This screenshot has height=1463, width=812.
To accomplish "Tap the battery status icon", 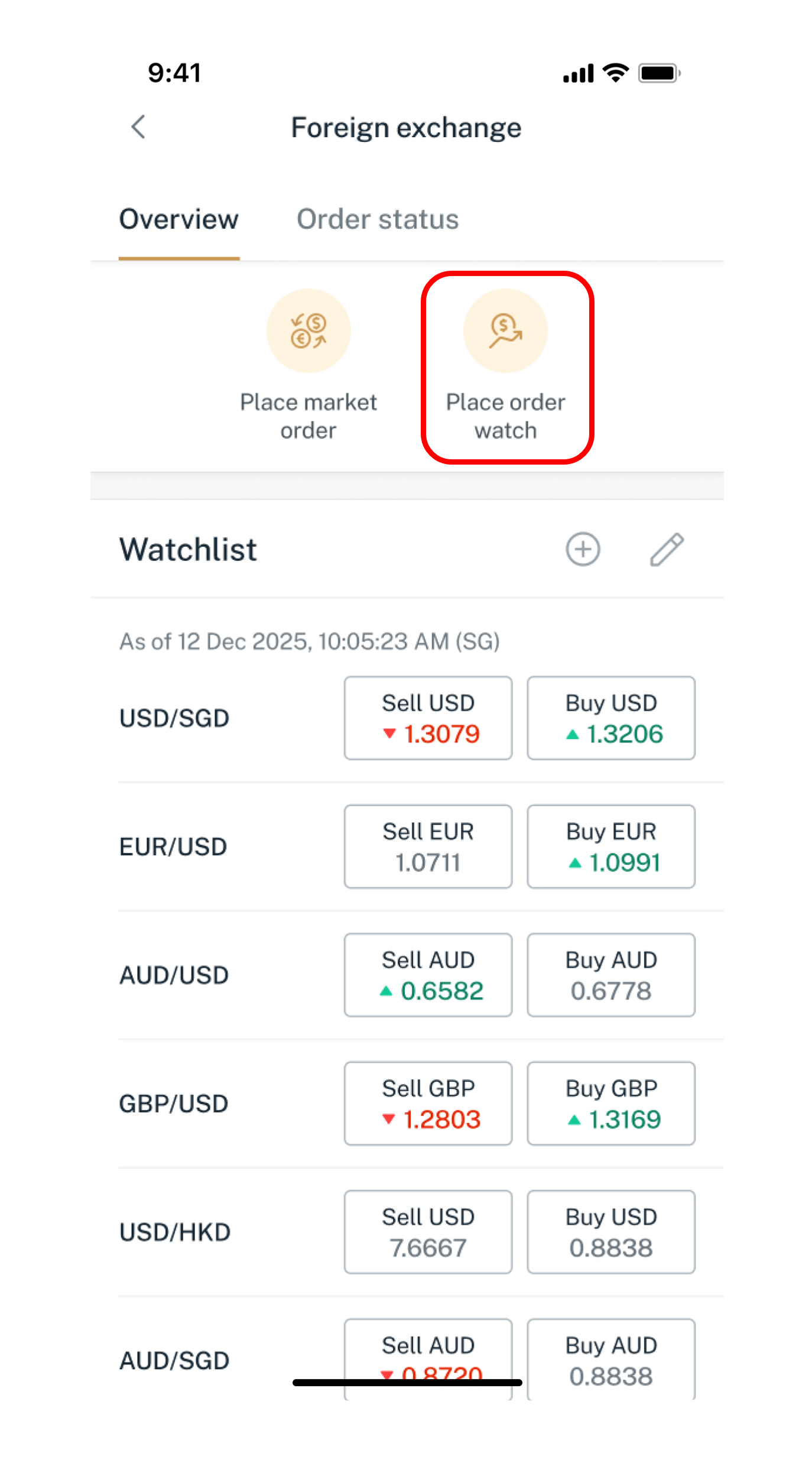I will click(659, 73).
